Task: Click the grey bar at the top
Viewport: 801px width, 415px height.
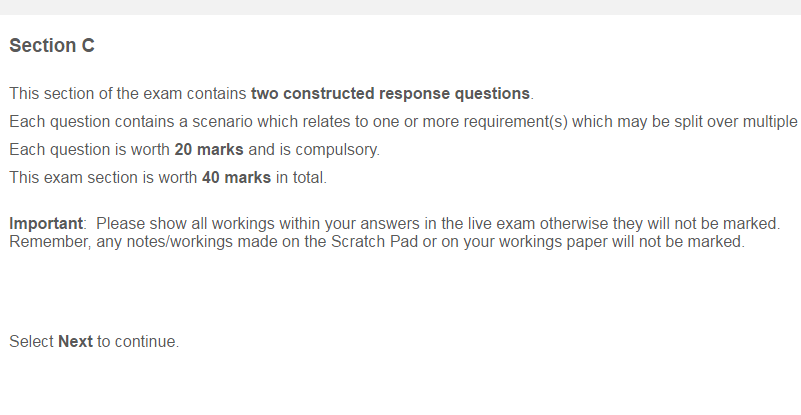Action: point(400,7)
